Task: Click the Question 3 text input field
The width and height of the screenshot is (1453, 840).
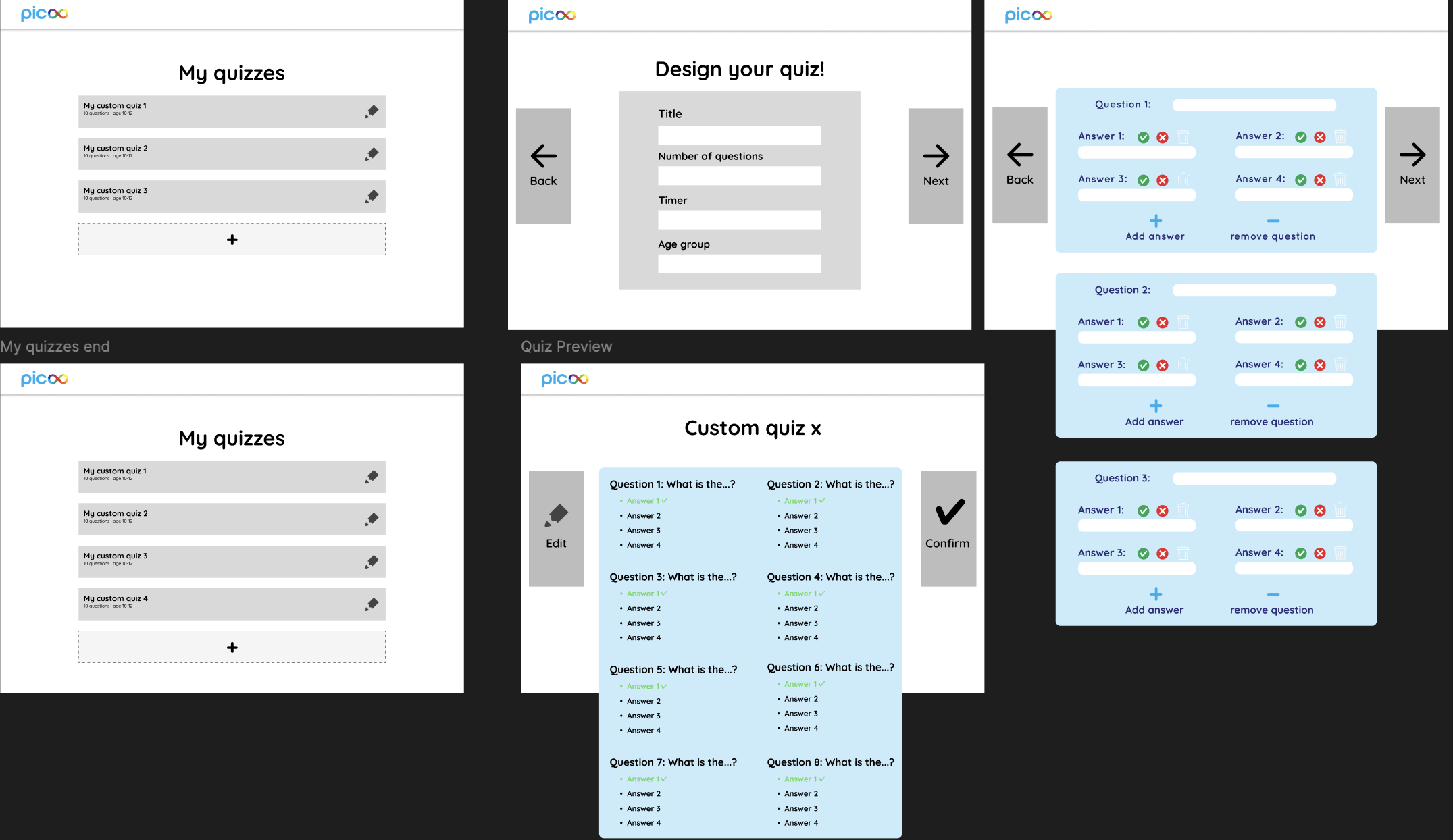Action: pos(1254,478)
